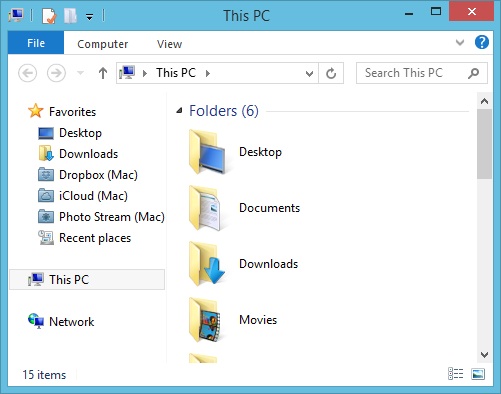Click the Downloads folder label in Folders

point(268,264)
